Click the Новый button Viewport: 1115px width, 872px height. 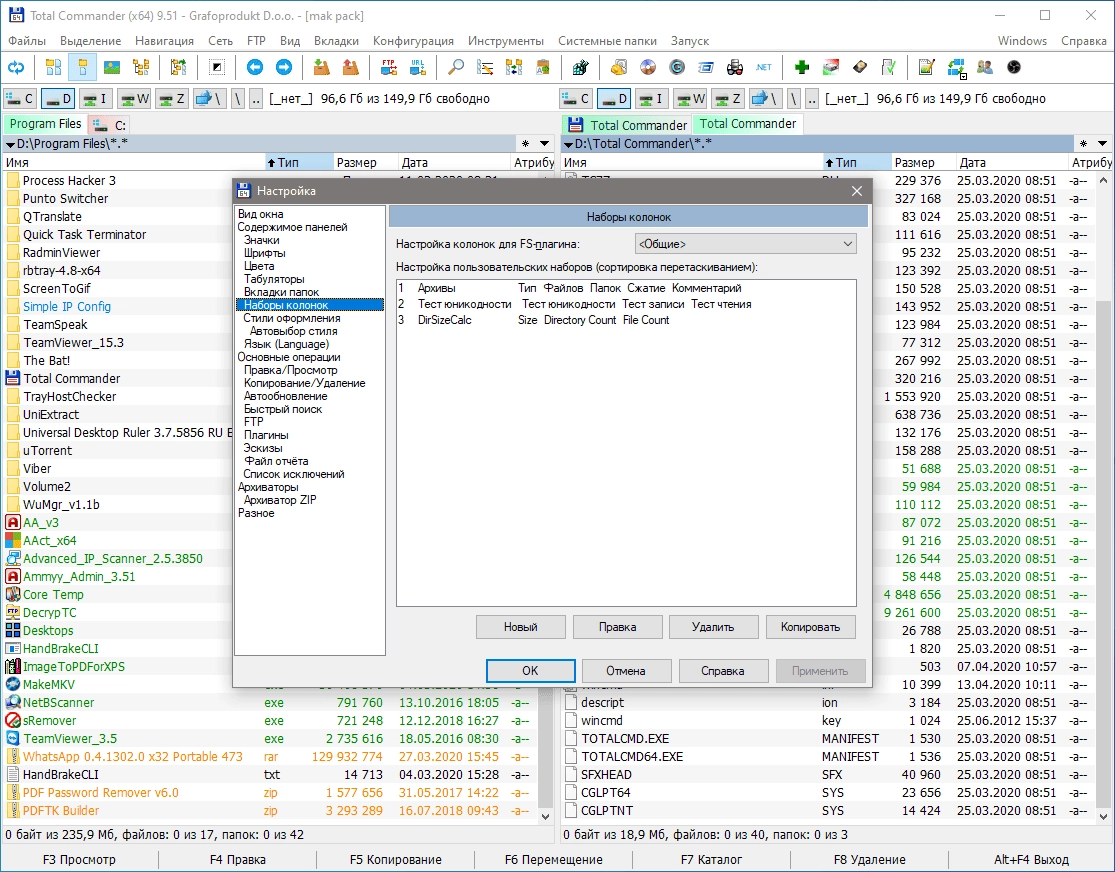pos(521,627)
